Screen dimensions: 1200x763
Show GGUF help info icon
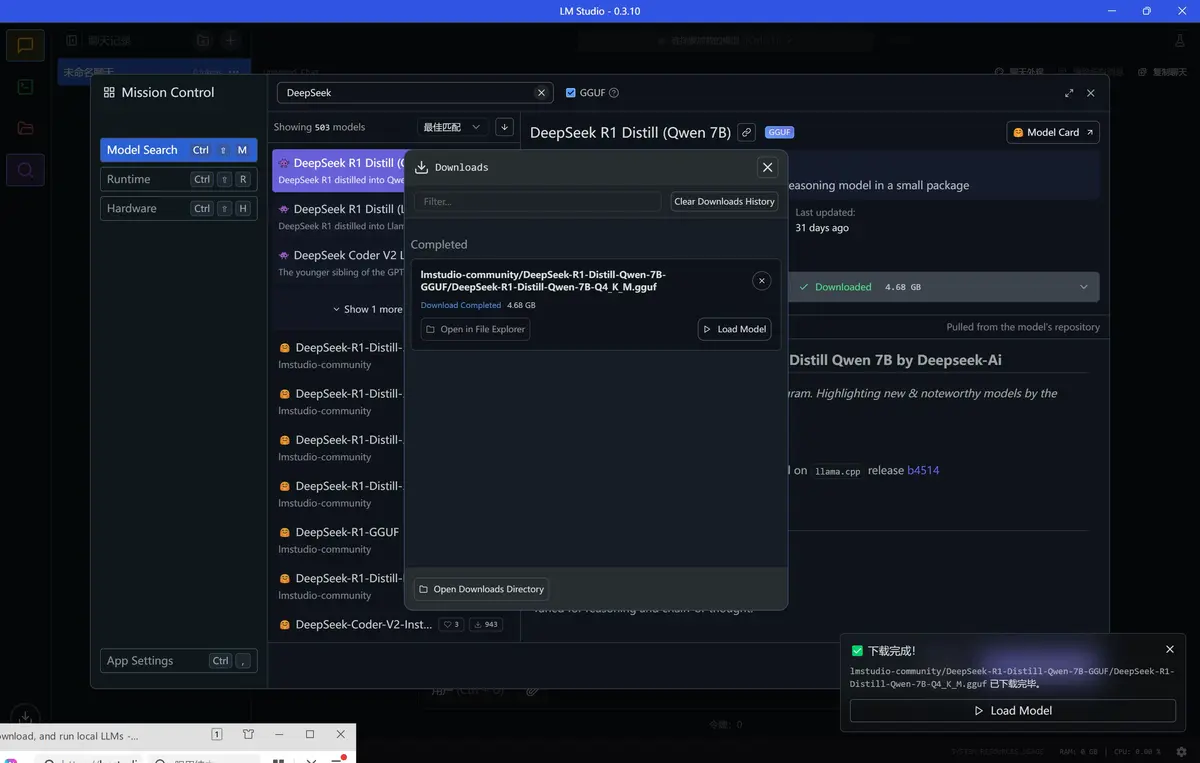(x=614, y=93)
